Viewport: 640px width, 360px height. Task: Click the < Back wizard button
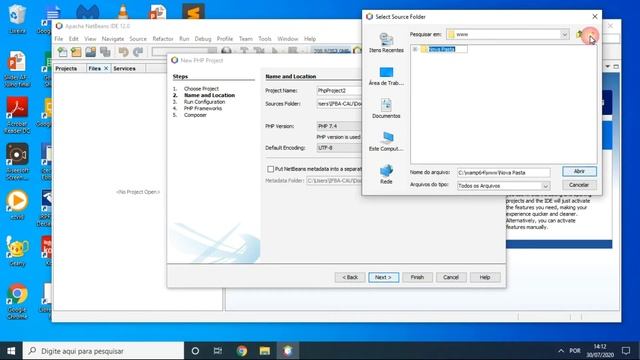pyautogui.click(x=350, y=277)
